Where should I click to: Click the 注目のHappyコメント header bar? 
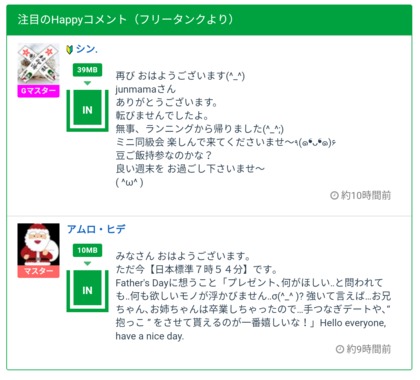coord(209,20)
